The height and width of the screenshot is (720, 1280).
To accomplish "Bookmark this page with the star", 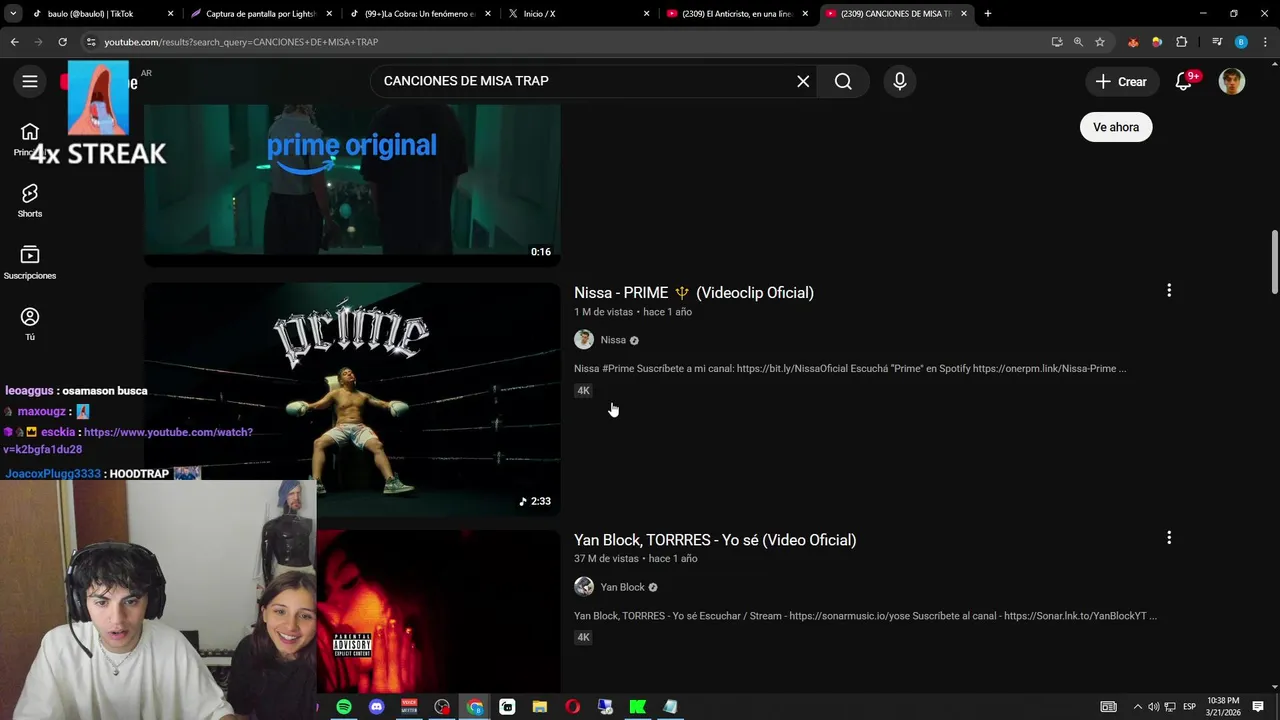I will click(x=1100, y=42).
